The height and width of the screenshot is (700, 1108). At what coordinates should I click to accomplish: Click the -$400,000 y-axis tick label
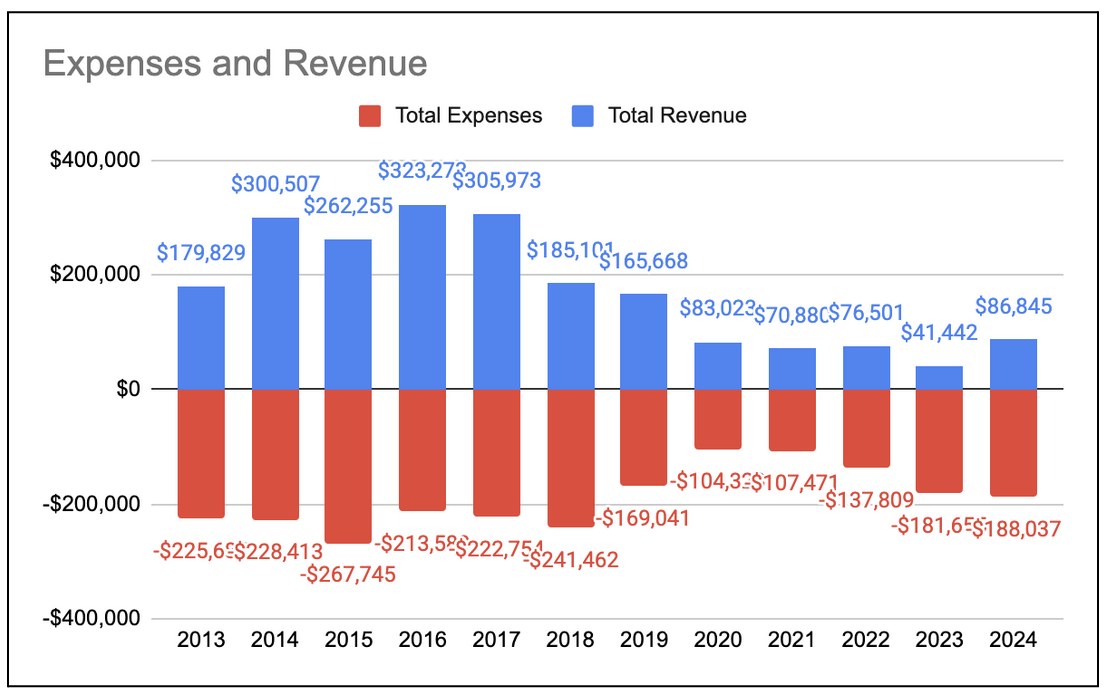pyautogui.click(x=92, y=617)
